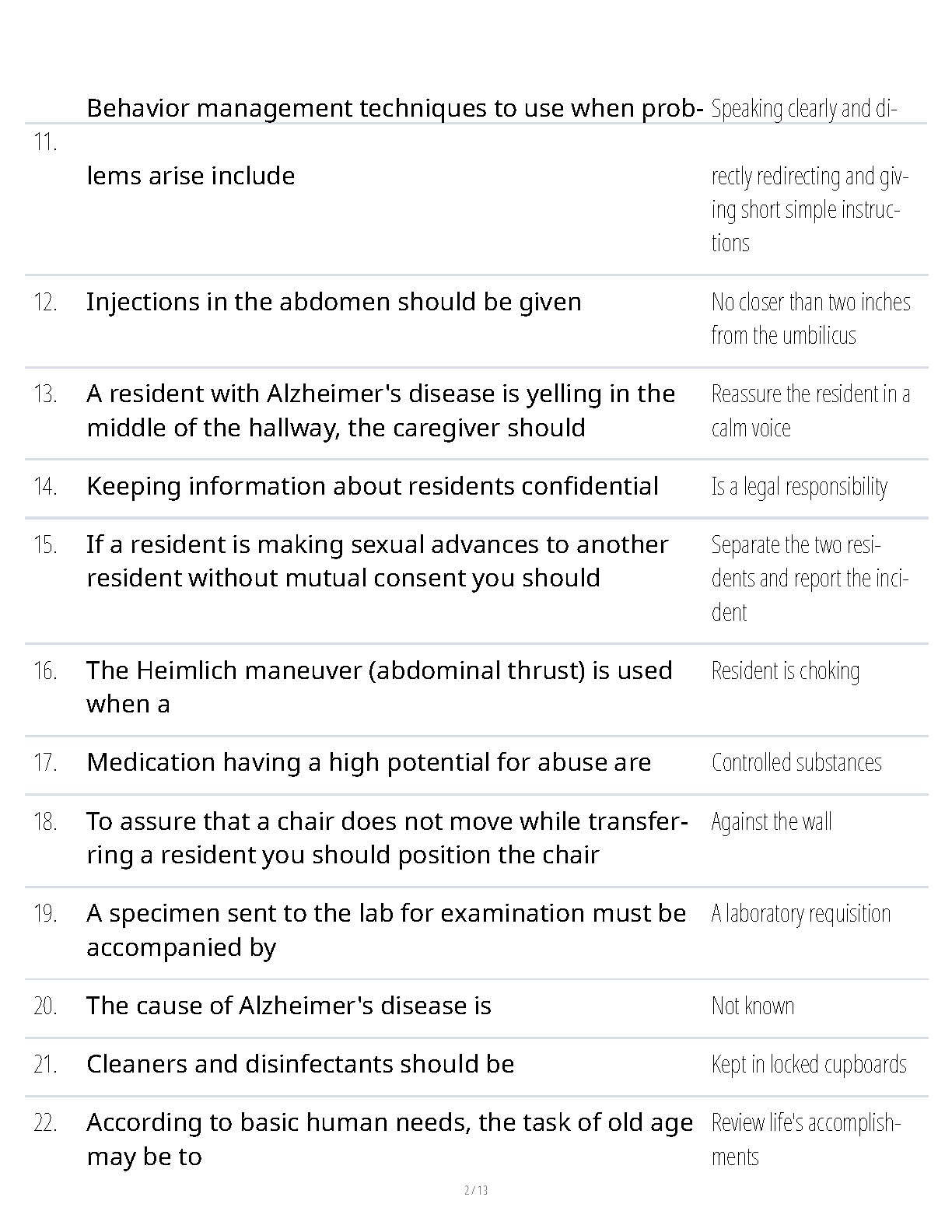Select the question about injections in the abdomen
The width and height of the screenshot is (952, 1232).
tap(334, 302)
